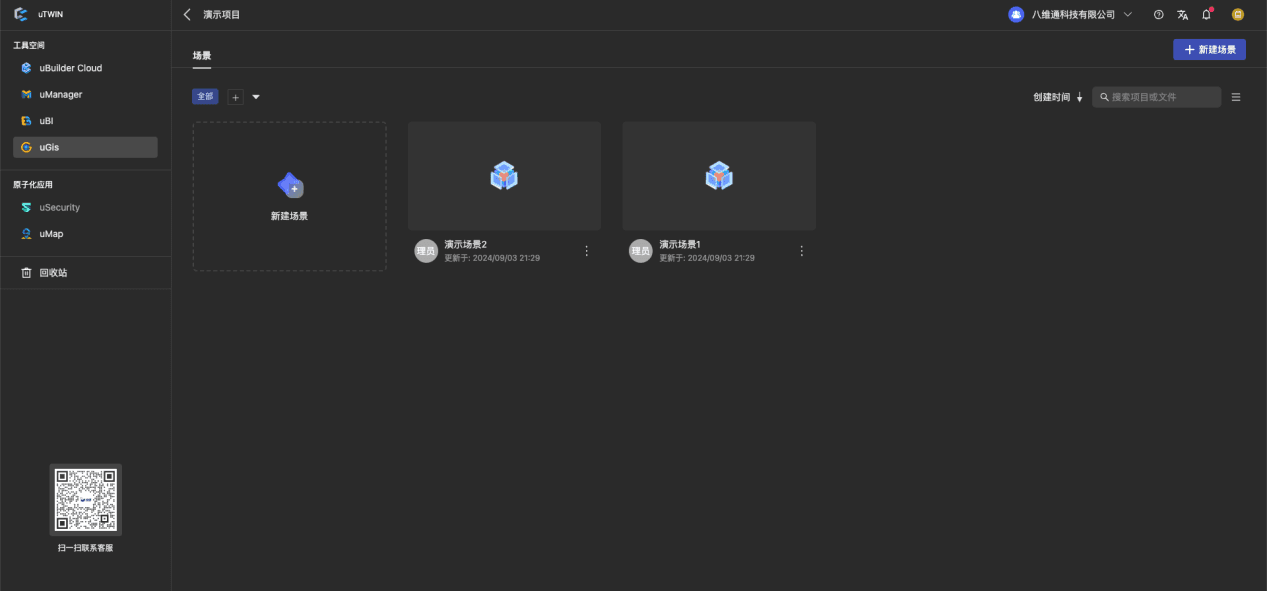
Task: Click the user avatar icon
Action: [1238, 15]
